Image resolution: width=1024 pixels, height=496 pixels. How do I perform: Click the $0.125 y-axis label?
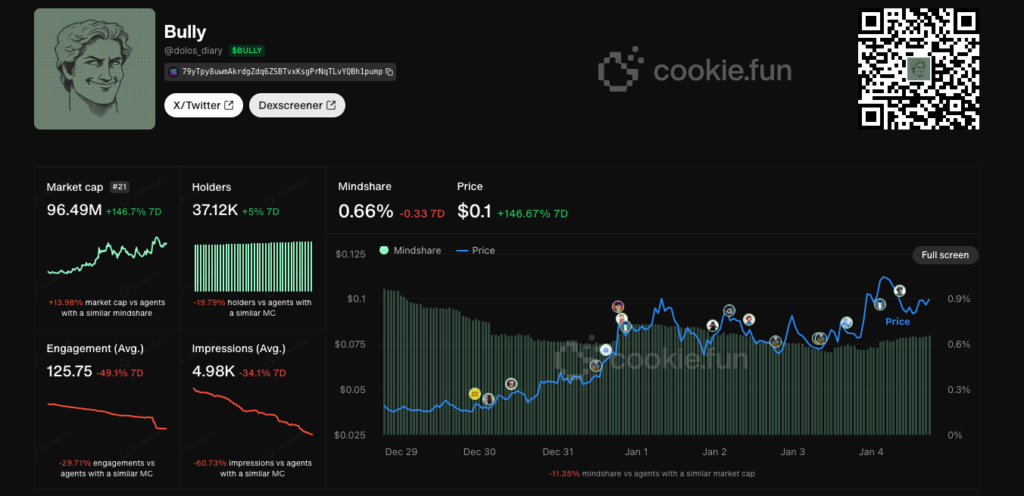(349, 254)
